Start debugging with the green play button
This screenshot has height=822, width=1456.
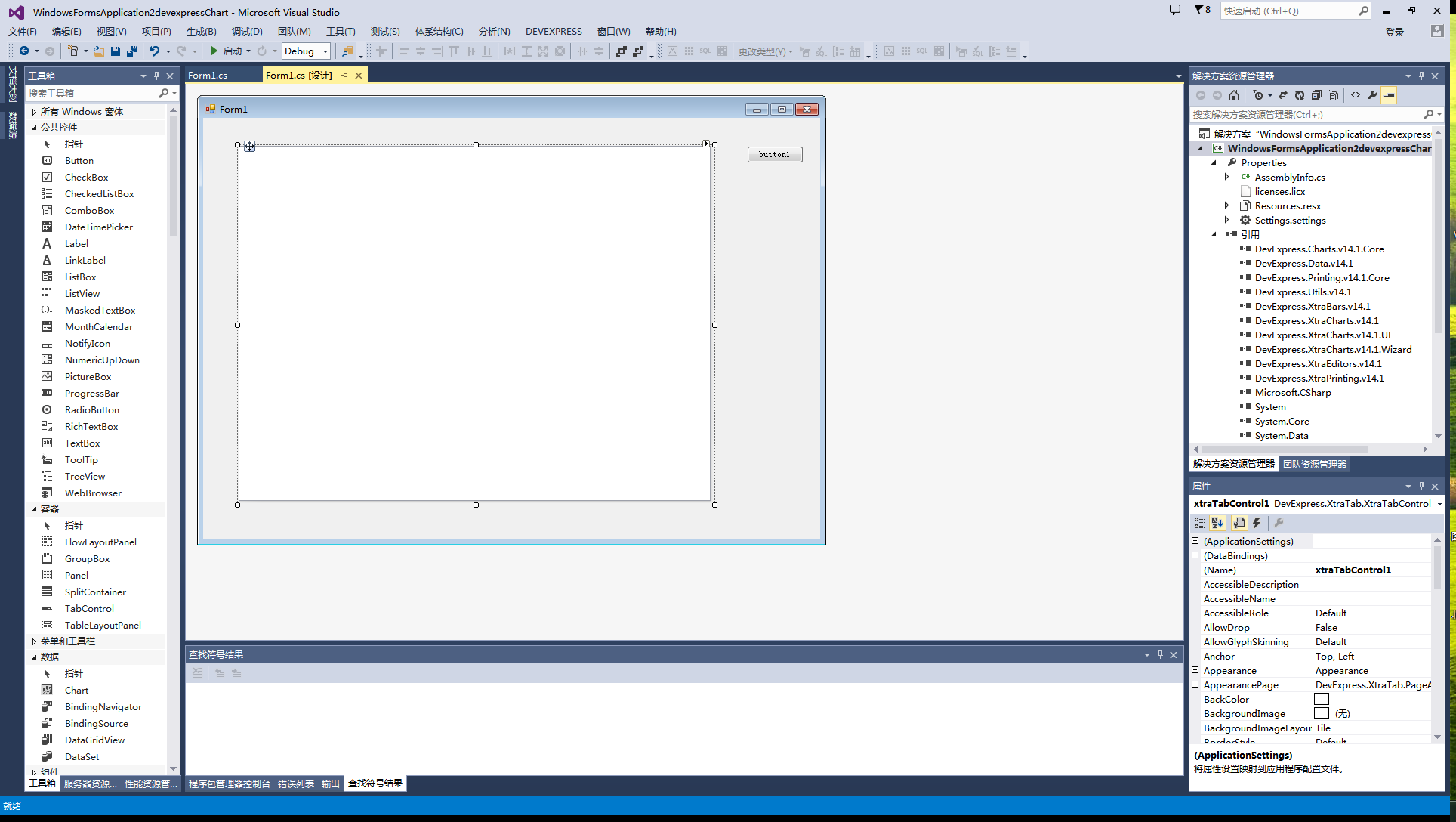(x=214, y=51)
